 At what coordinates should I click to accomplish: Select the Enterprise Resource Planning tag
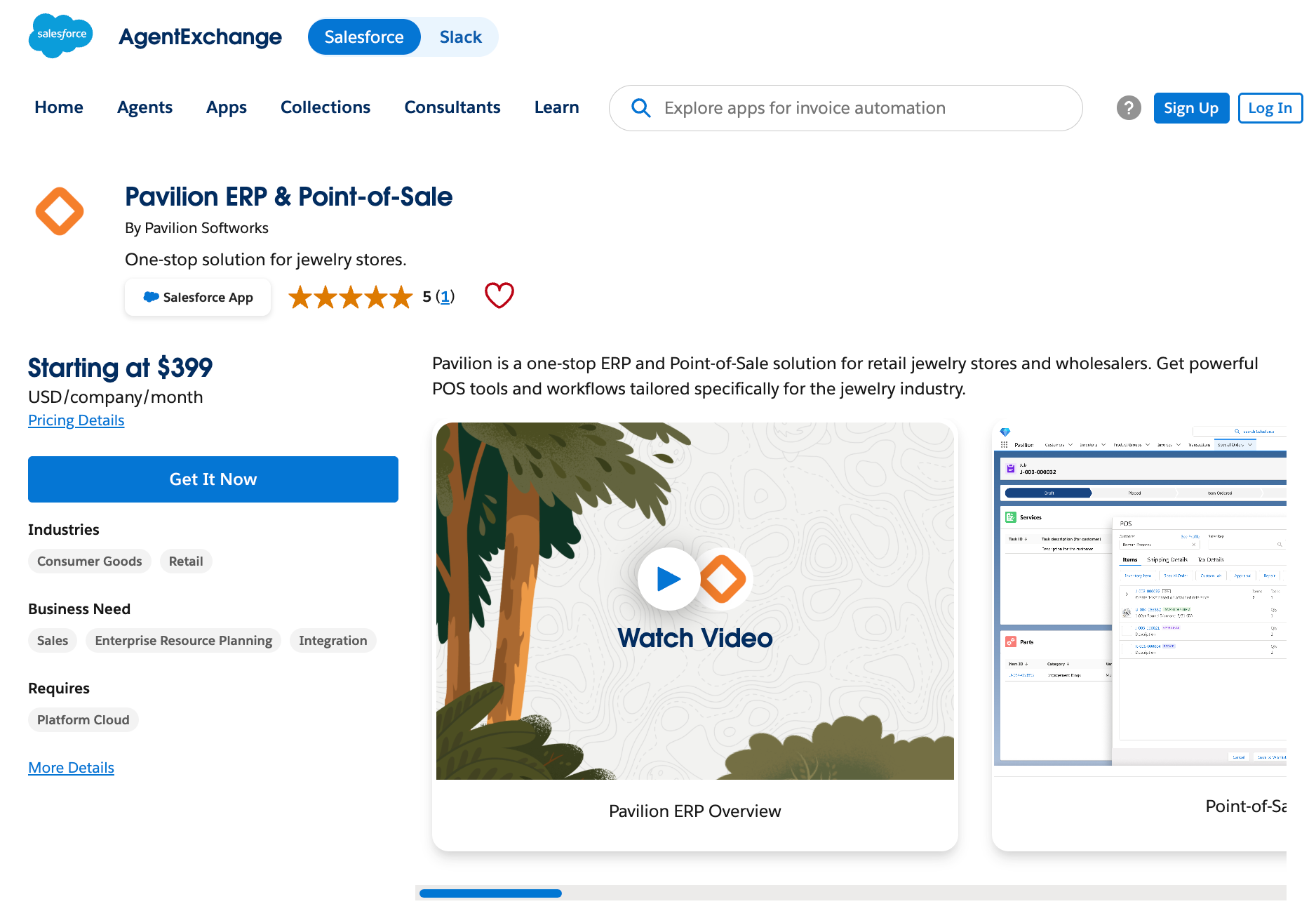(x=184, y=641)
